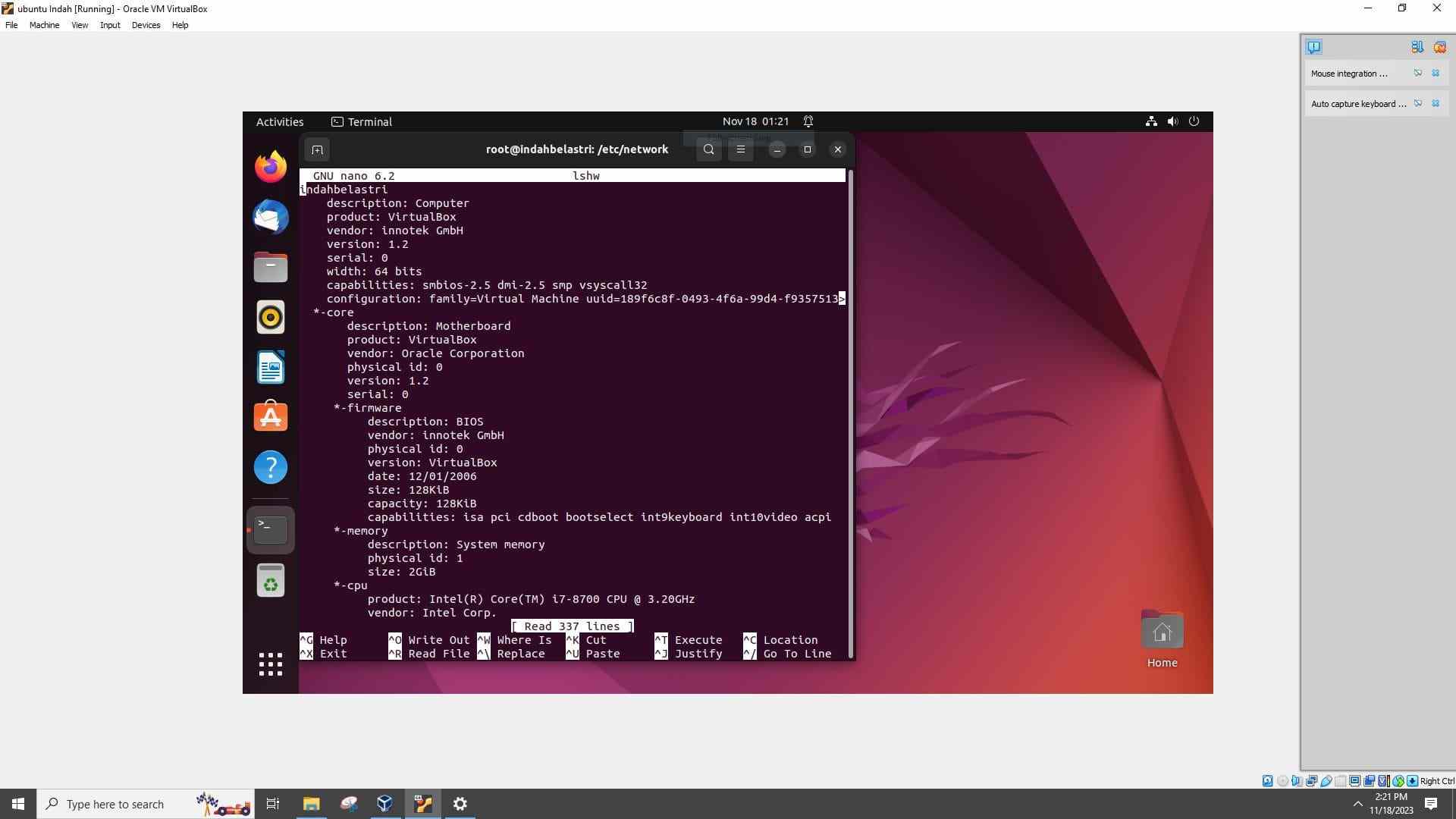
Task: Click the volume icon in Ubuntu top bar
Action: point(1172,121)
